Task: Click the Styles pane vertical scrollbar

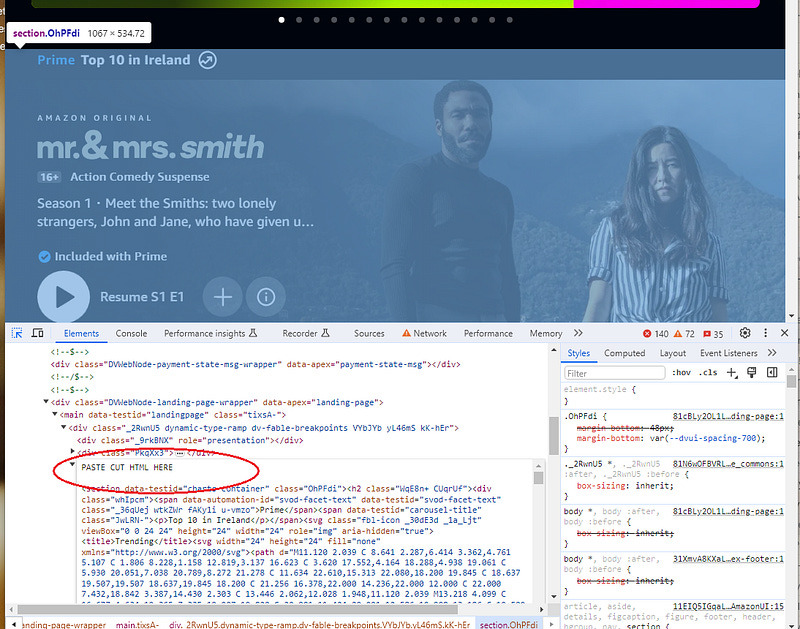Action: [x=791, y=381]
